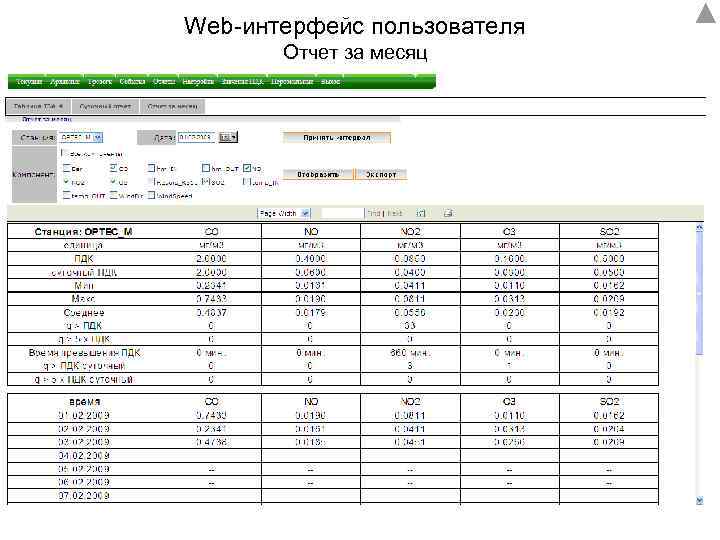This screenshot has height=540, width=720.
Task: Click the Экспорт button
Action: tap(381, 174)
